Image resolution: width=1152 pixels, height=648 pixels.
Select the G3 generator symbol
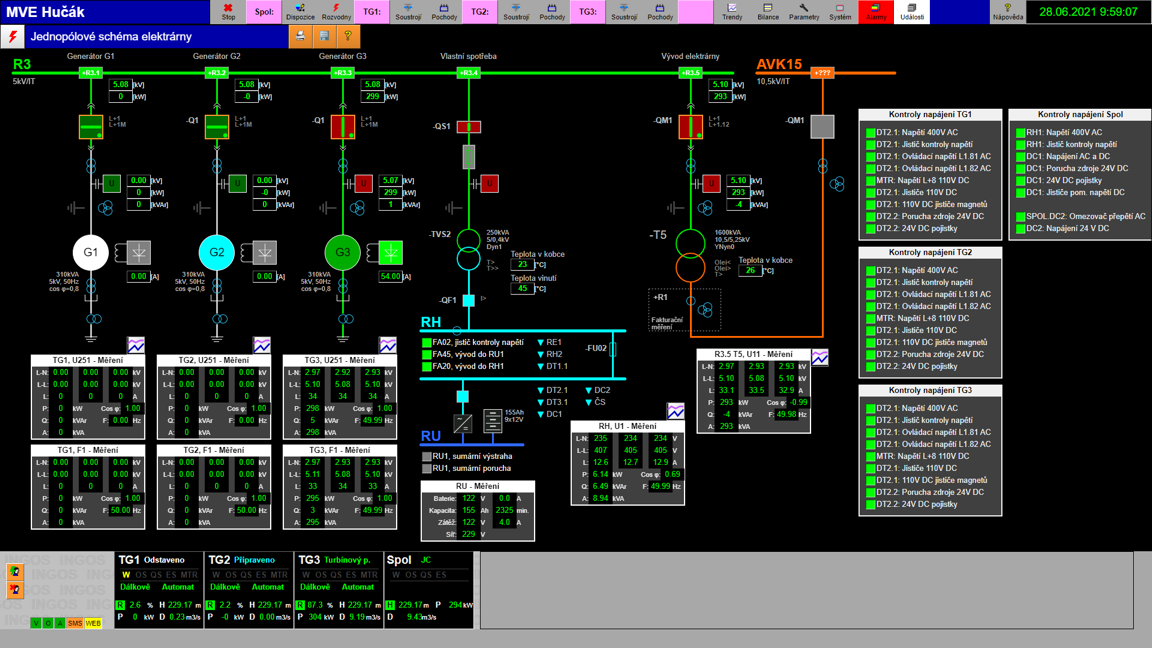tap(342, 253)
